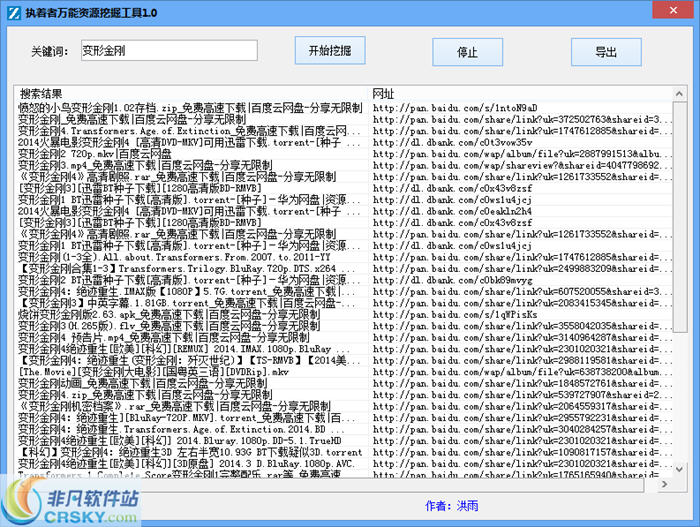Click URL http://dl.dbank.com/c0eakln2h4
Screen dimensions: 700x527
pyautogui.click(x=452, y=211)
